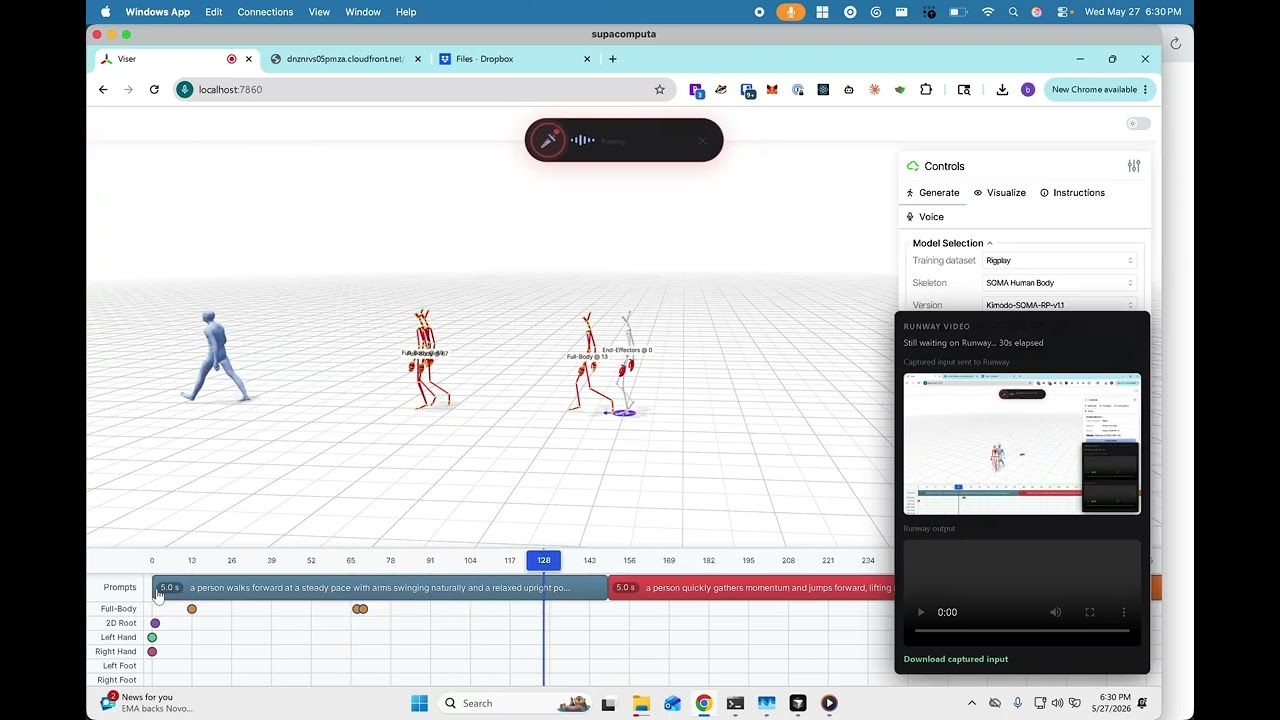1280x720 pixels.
Task: Open the MetaMask fox extension
Action: (x=772, y=90)
